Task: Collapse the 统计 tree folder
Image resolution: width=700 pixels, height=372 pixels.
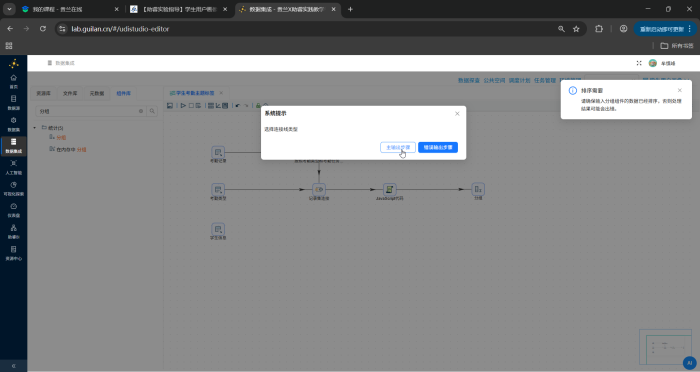Action: click(x=35, y=128)
